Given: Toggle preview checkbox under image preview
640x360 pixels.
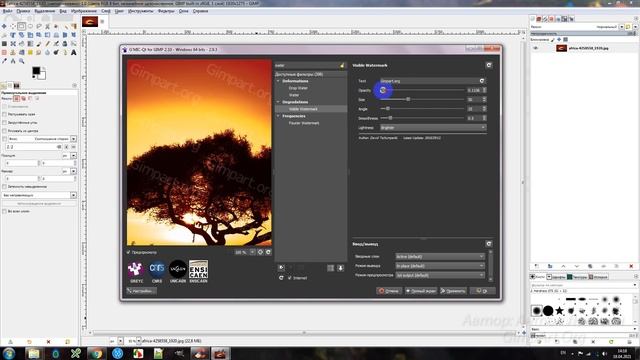Looking at the screenshot, I should [129, 252].
